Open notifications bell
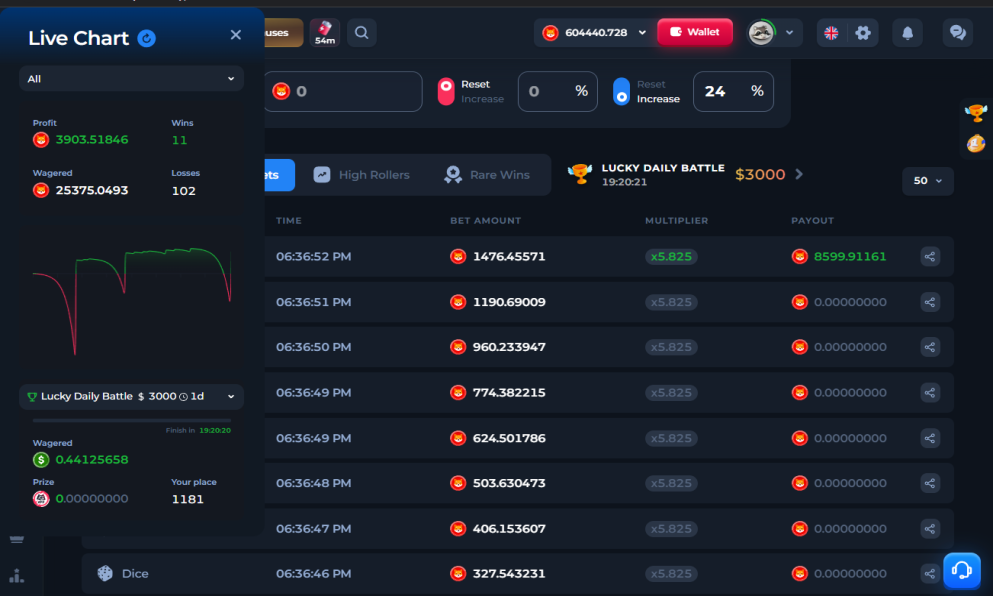 [908, 33]
